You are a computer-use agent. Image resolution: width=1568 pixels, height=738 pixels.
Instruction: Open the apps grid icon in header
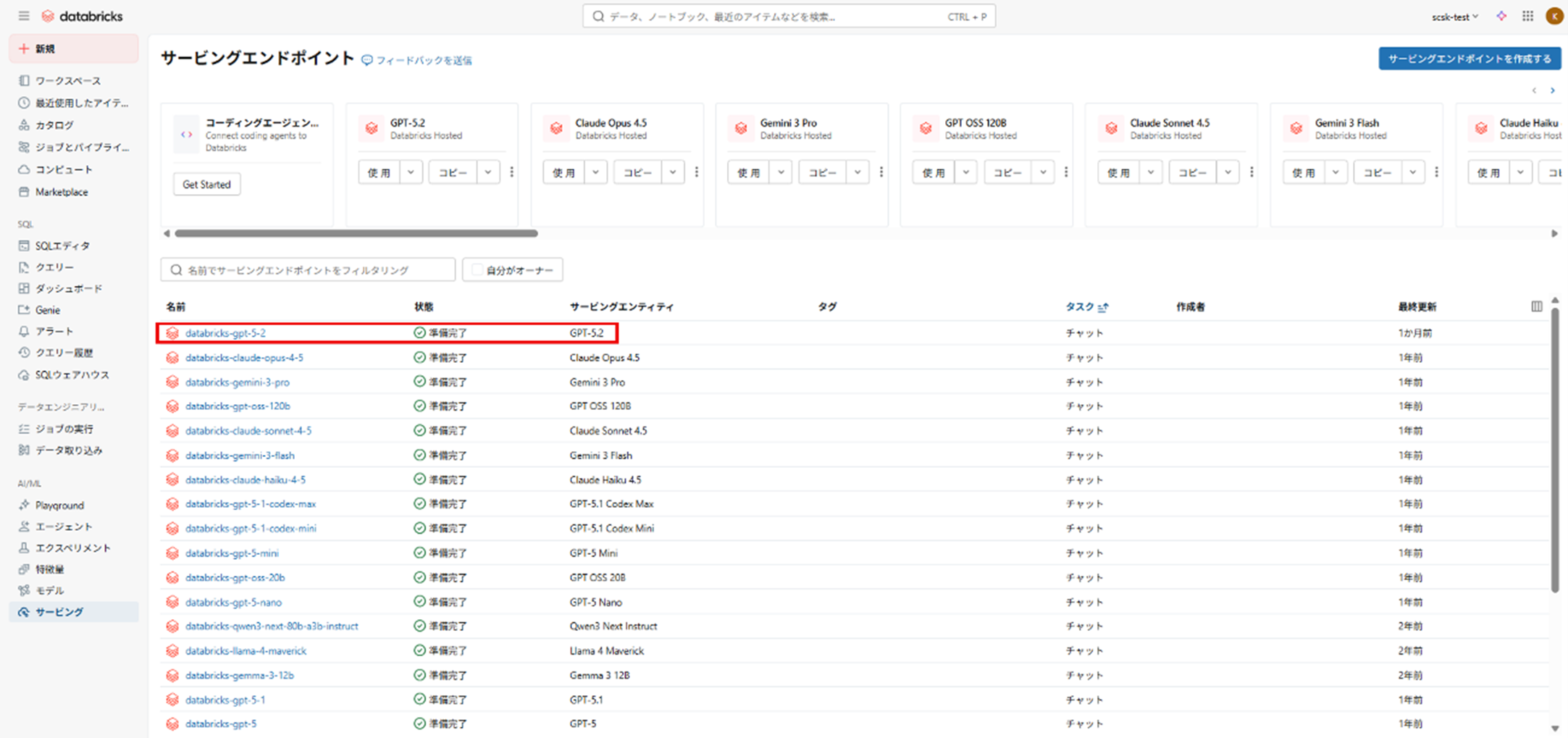point(1527,16)
